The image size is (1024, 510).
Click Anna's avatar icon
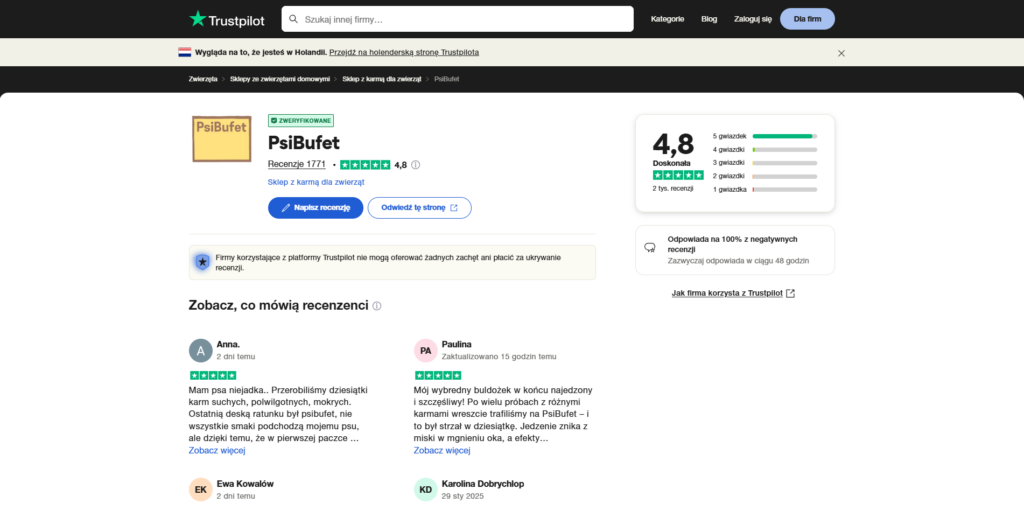tap(200, 351)
